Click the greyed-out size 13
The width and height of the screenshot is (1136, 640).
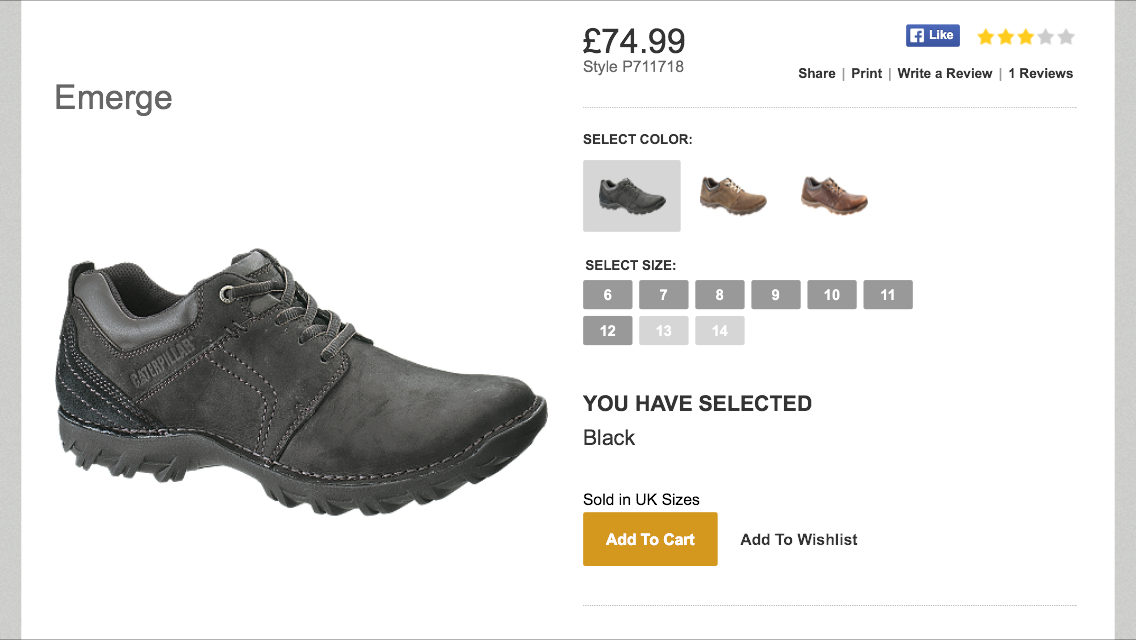click(x=664, y=331)
